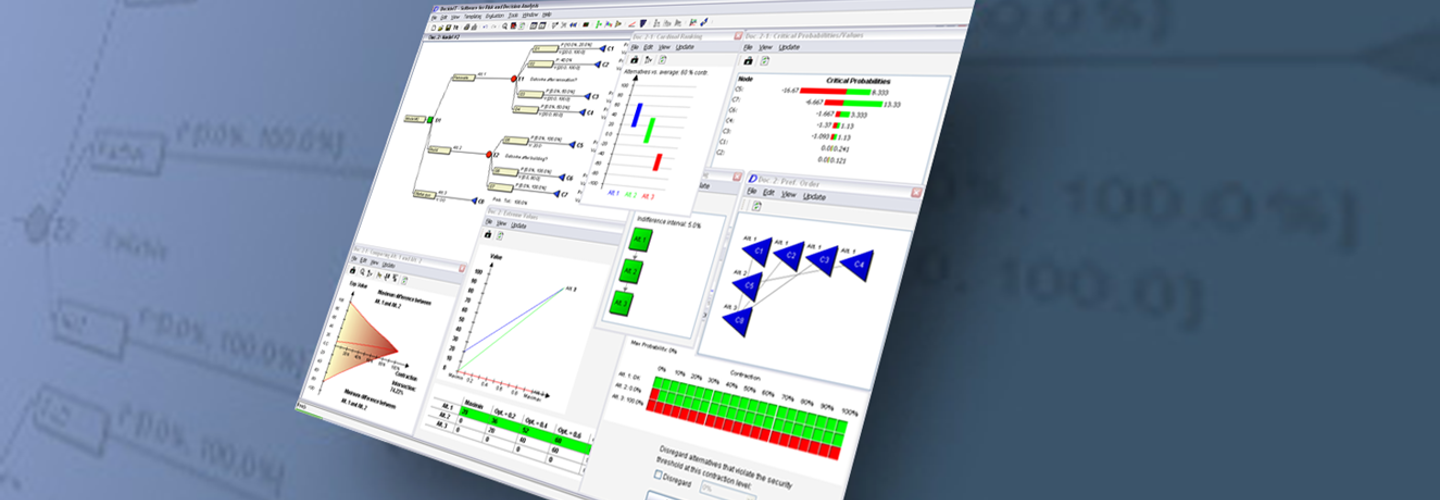The width and height of the screenshot is (1440, 500).
Task: Open the Help menu in main menu bar
Action: coord(547,15)
